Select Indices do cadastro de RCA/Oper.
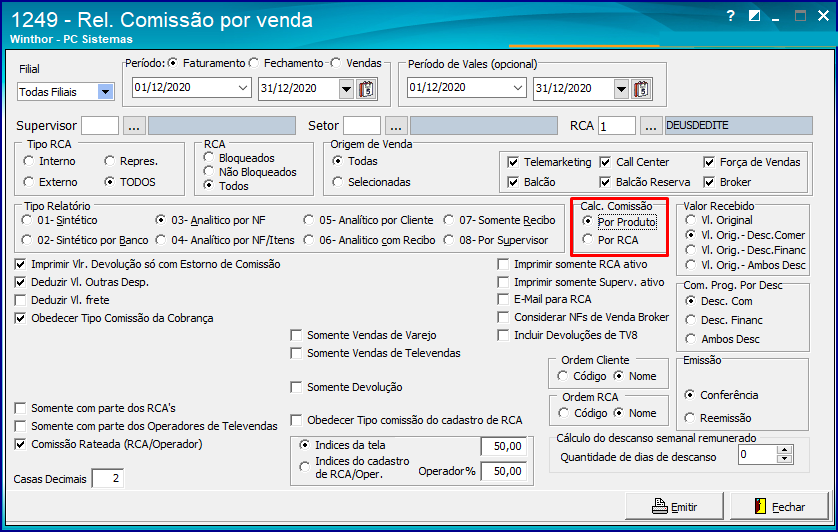This screenshot has width=838, height=532. 304,467
